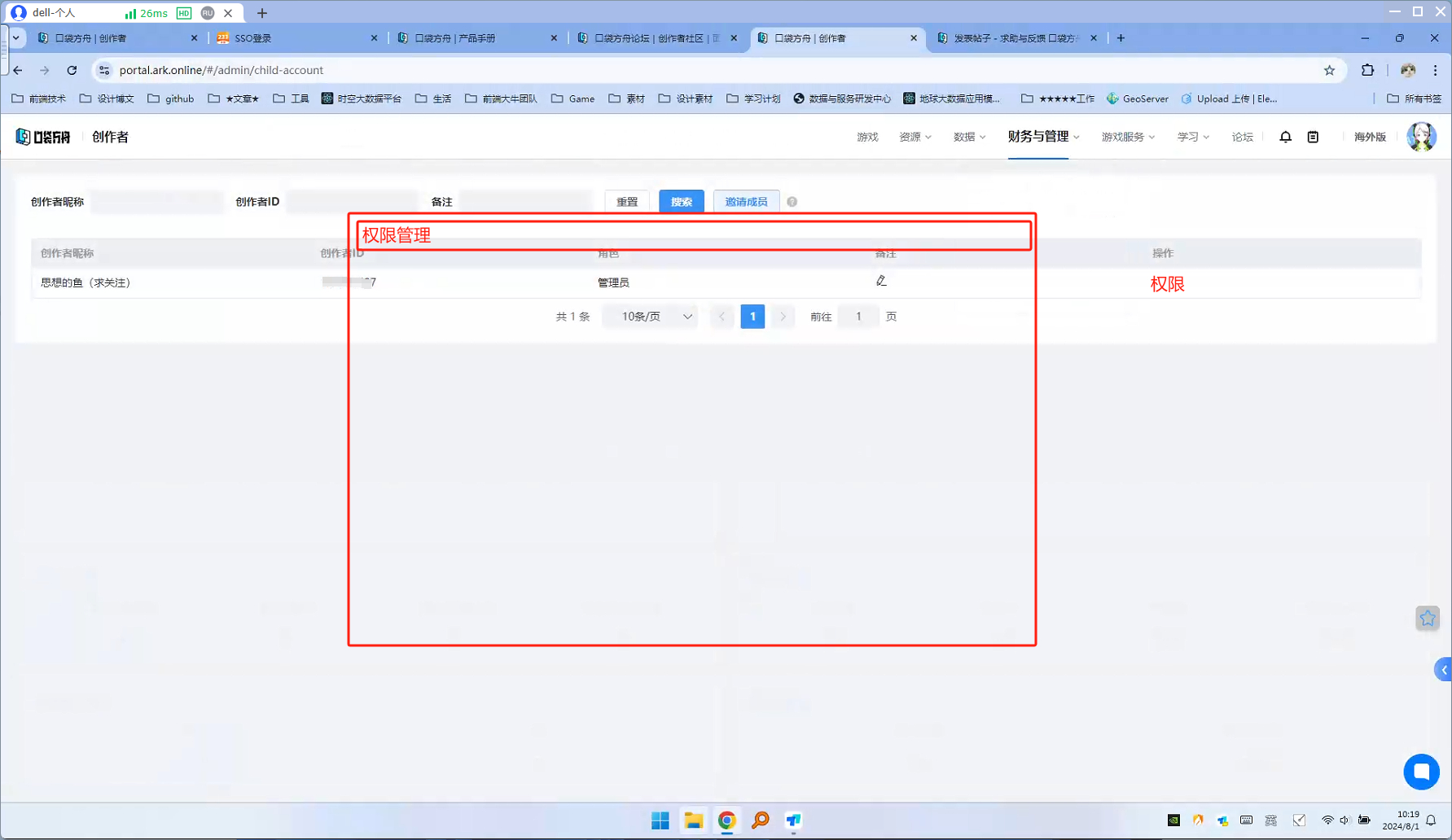Expand the 游戏服务 menu
The image size is (1452, 840).
pos(1128,137)
